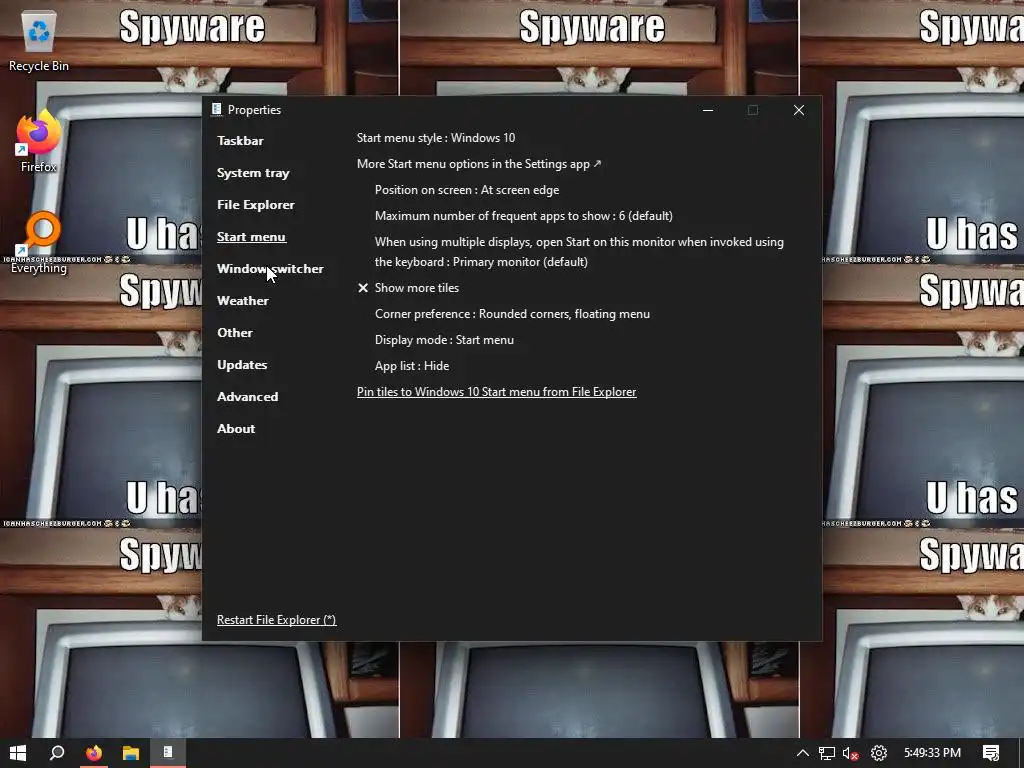1024x768 pixels.
Task: Click Pin tiles to Windows 10 Start menu link
Action: [496, 392]
